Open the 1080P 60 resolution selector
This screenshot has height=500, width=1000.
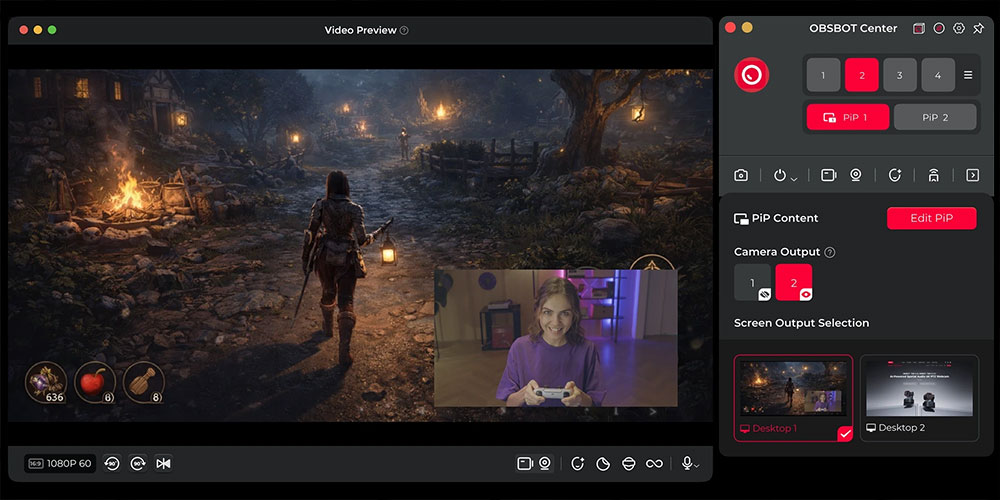point(60,464)
